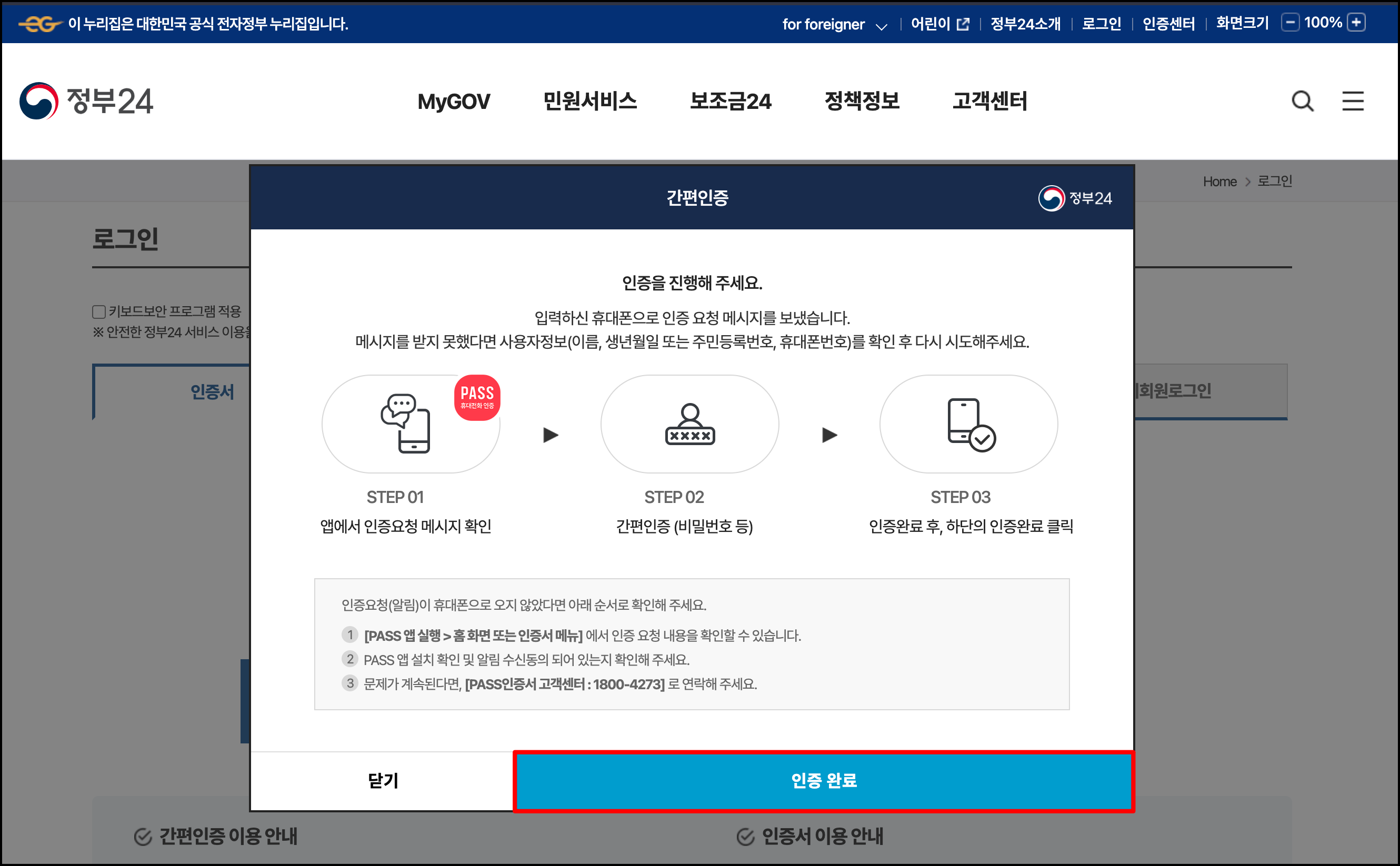Click the 화면크기 label

1242,24
